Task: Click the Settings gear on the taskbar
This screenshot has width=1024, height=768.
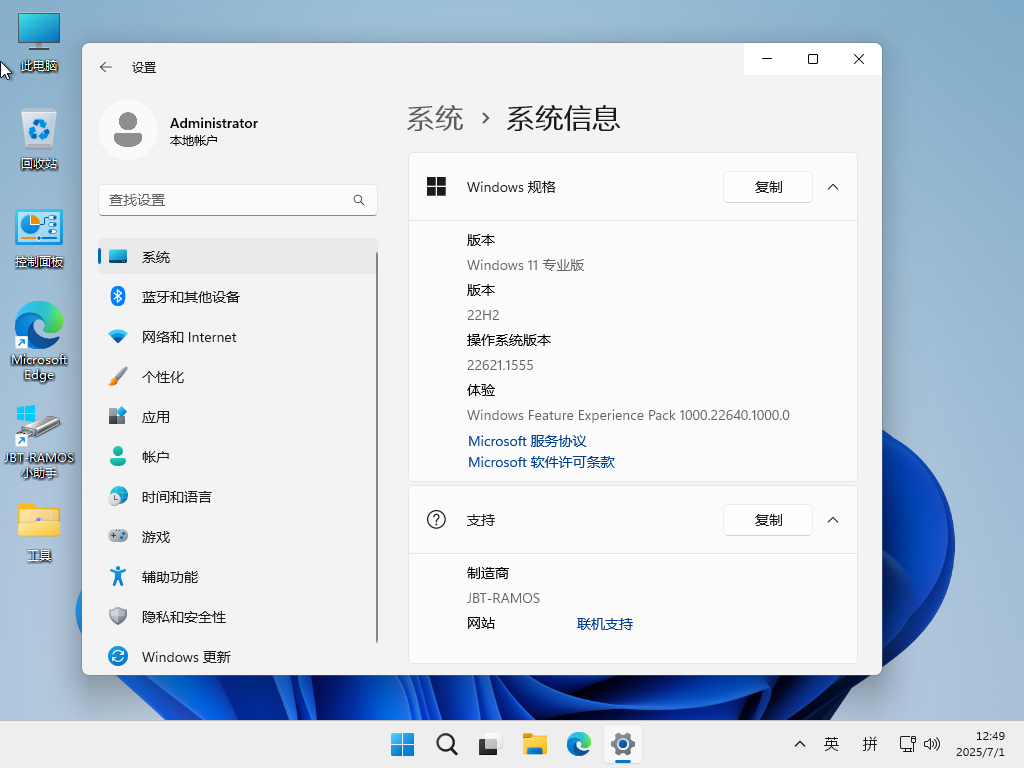Action: [x=623, y=744]
